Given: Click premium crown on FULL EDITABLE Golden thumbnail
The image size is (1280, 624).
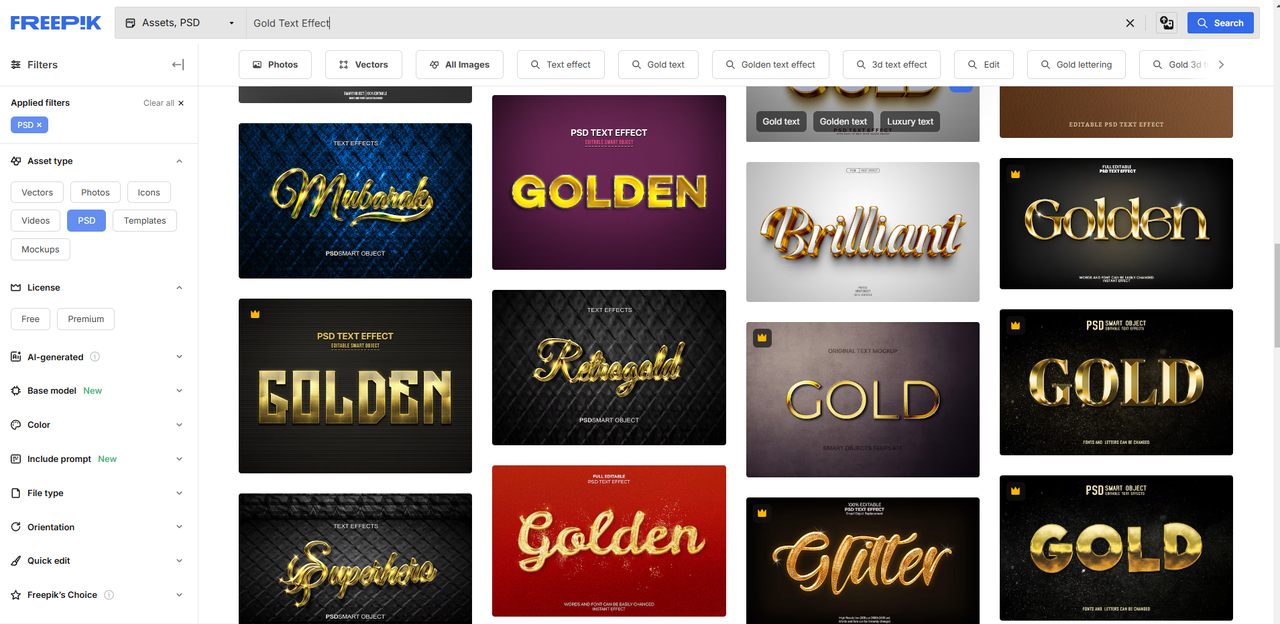Looking at the screenshot, I should (x=1016, y=174).
